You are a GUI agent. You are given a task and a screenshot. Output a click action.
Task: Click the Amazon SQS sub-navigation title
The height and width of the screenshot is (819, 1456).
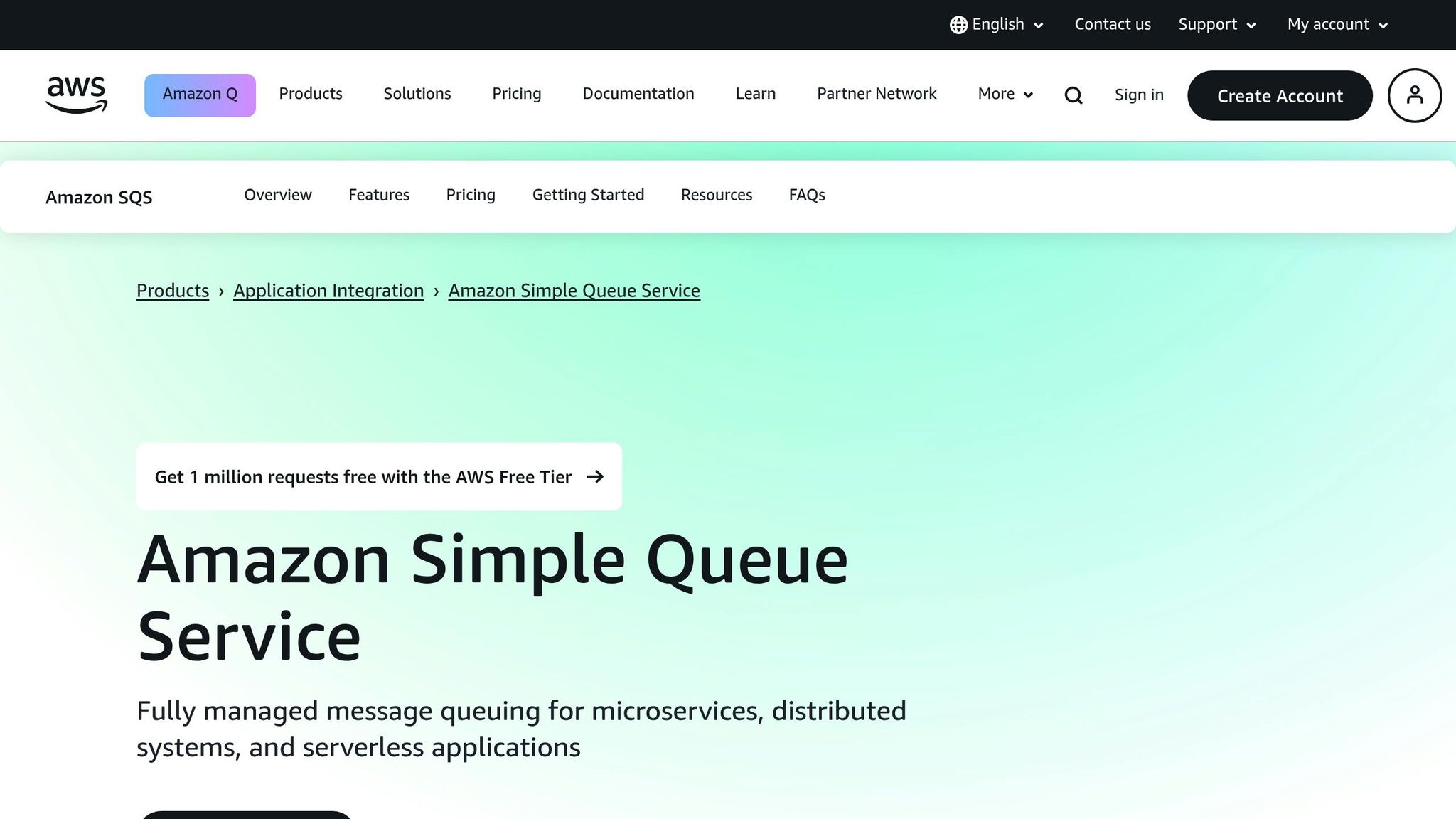coord(99,197)
